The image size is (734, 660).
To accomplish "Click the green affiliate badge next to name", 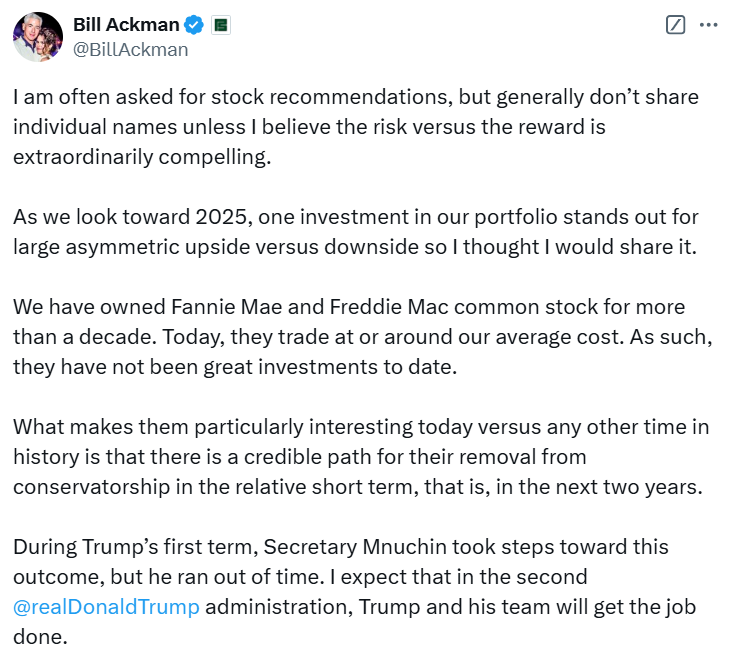I will pyautogui.click(x=222, y=25).
